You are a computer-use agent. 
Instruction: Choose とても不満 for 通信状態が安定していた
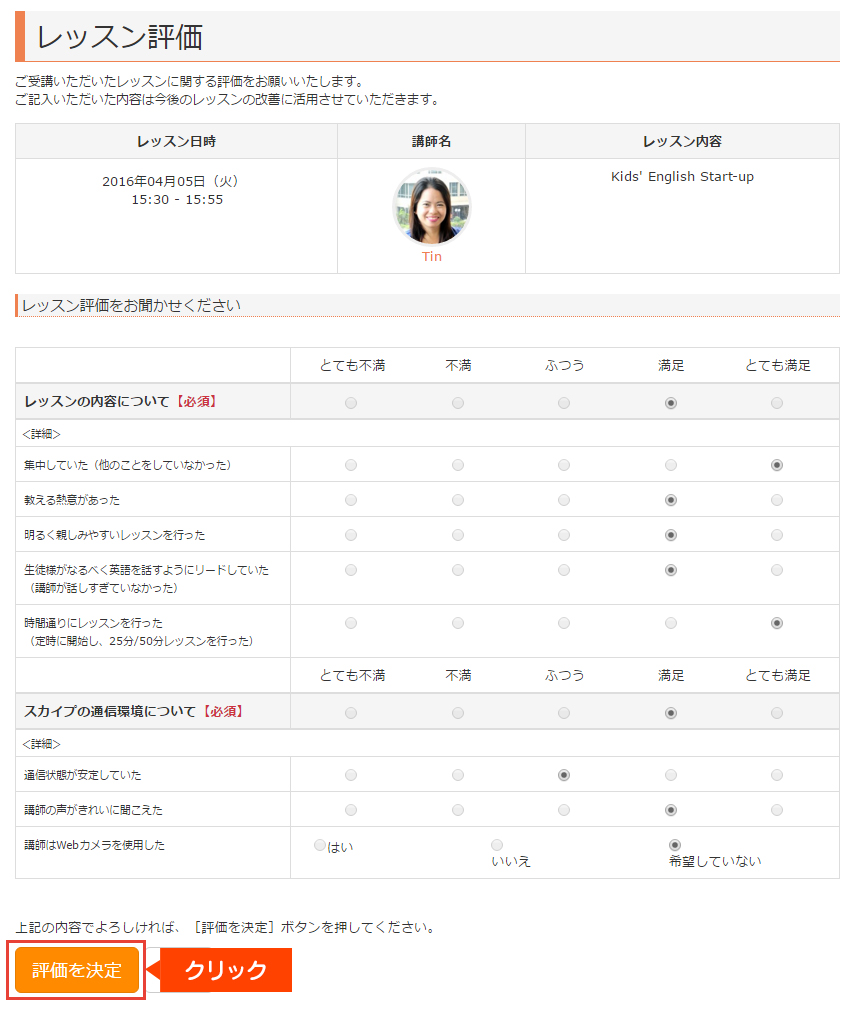351,775
